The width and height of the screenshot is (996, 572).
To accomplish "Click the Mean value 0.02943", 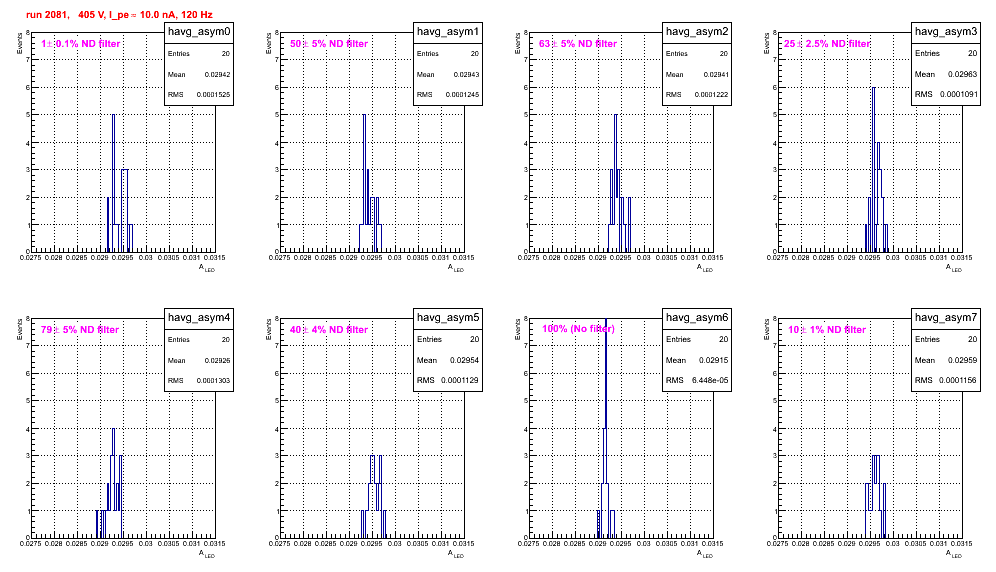I will tap(466, 74).
